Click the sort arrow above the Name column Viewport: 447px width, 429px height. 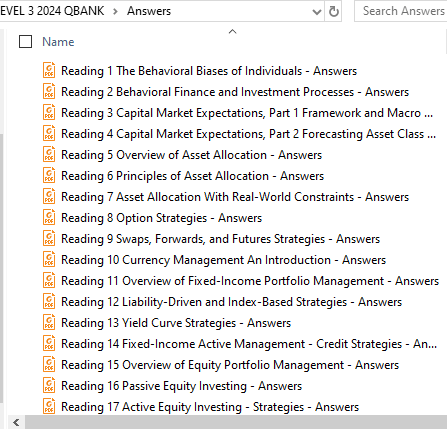[232, 31]
